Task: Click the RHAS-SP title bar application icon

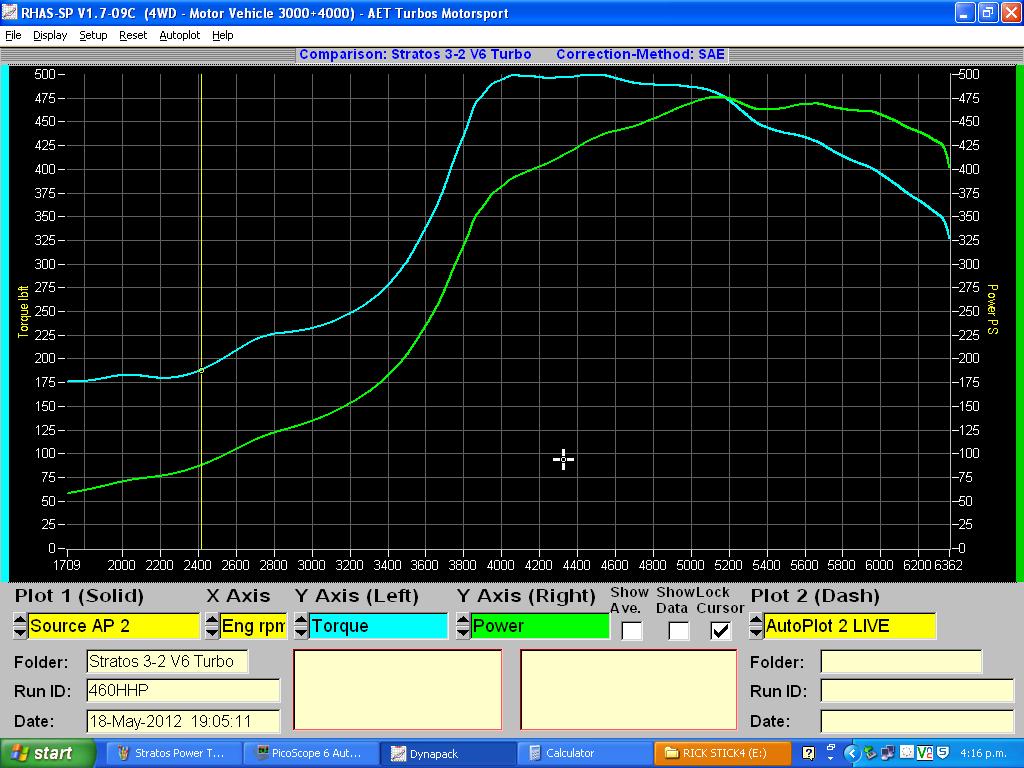Action: (x=11, y=13)
